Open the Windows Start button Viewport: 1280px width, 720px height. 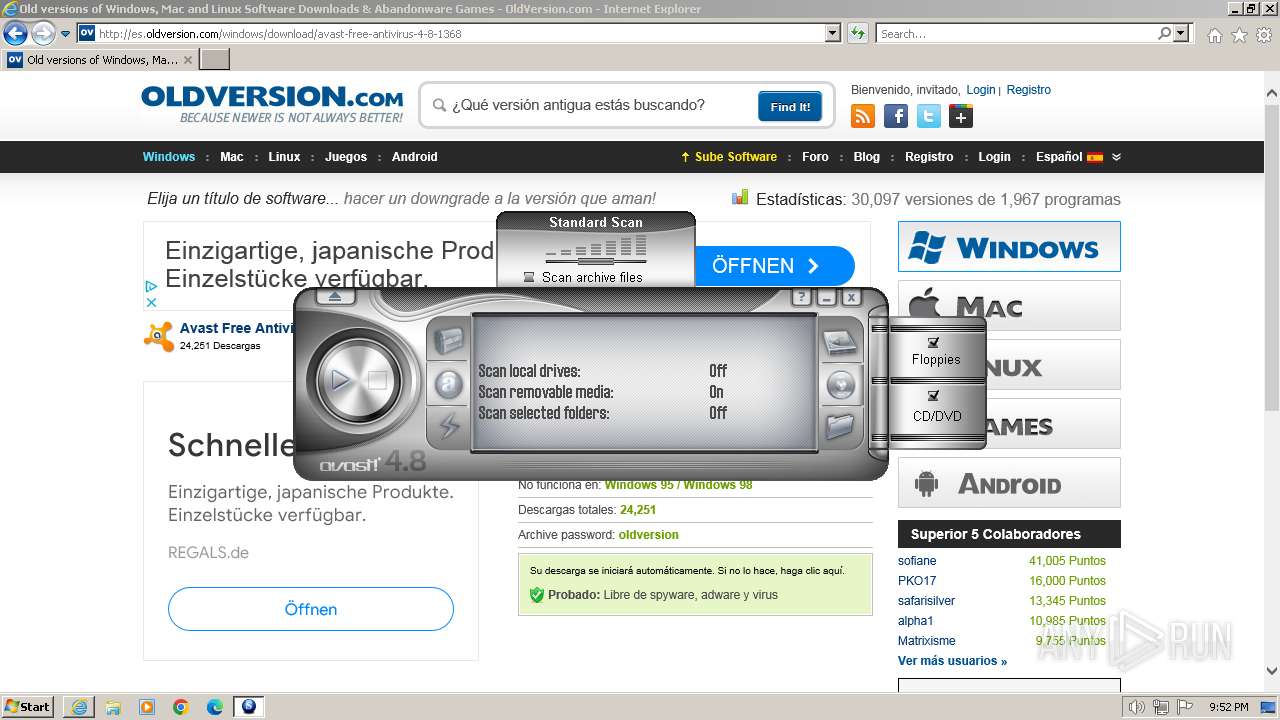click(28, 706)
